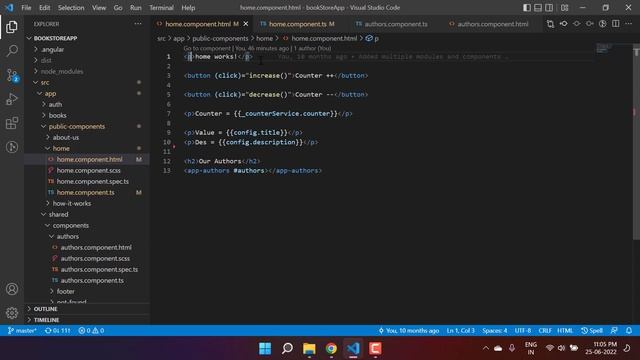Collapse the src folder

[x=45, y=82]
